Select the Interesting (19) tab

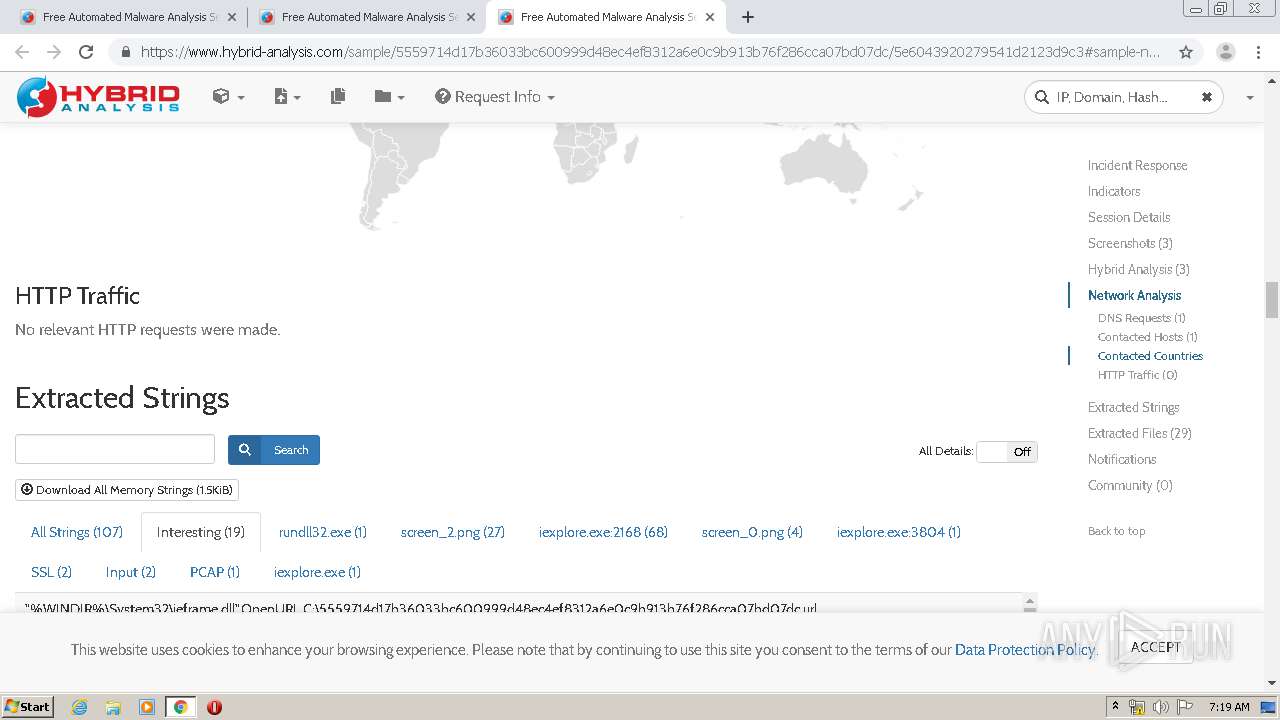[201, 532]
